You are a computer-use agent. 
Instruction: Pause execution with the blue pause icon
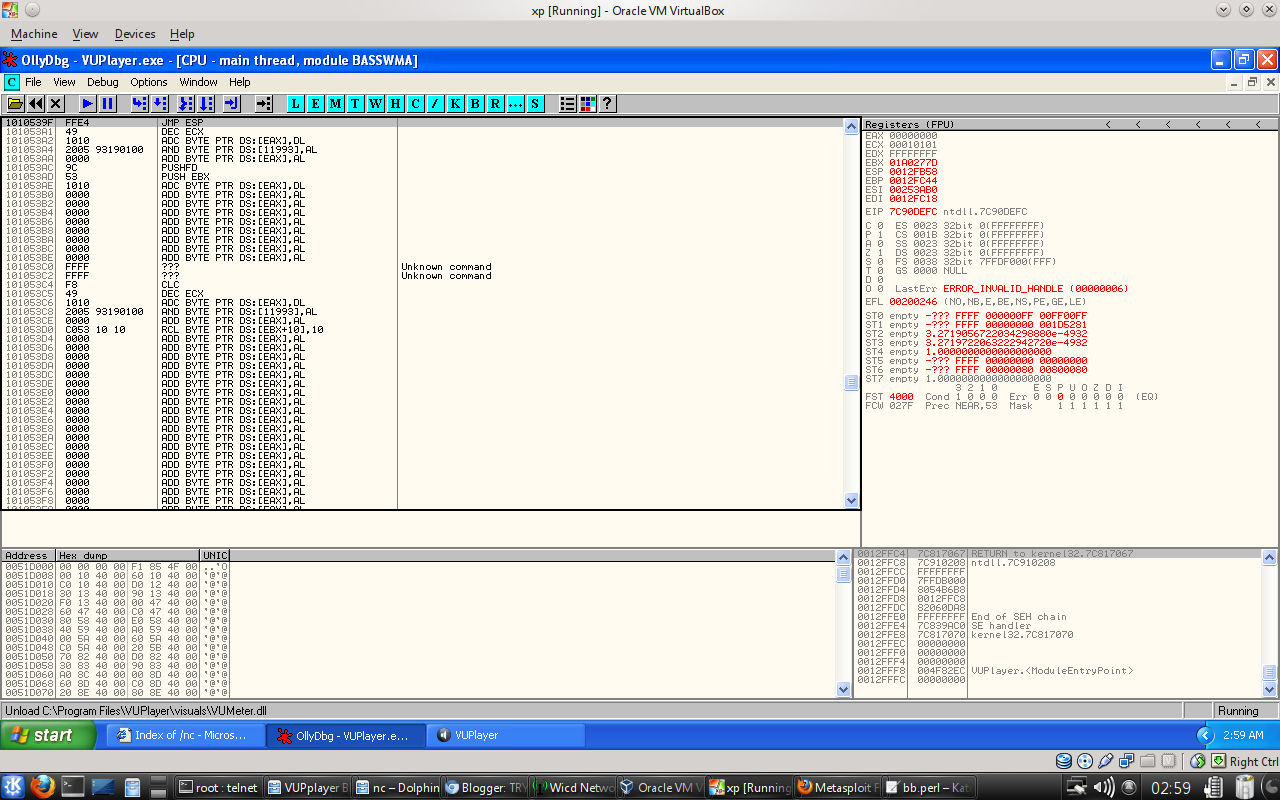click(x=108, y=103)
